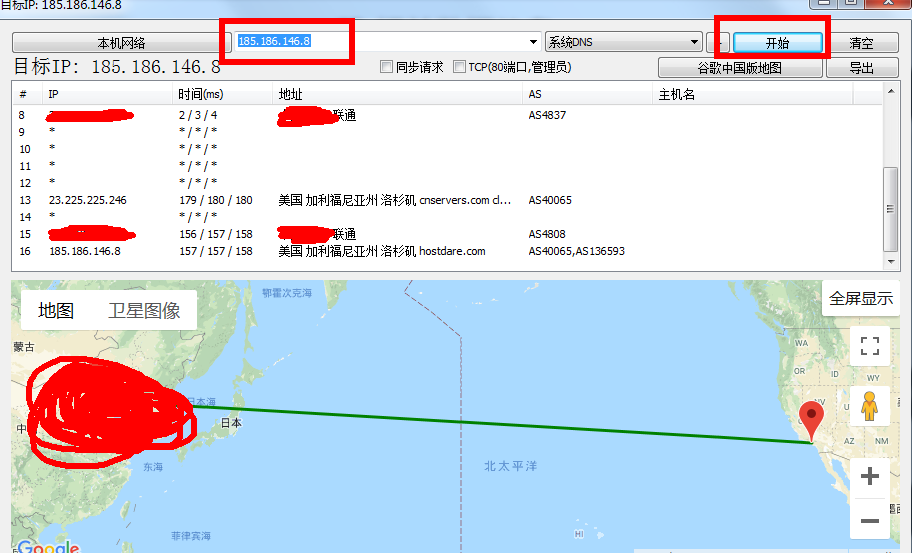This screenshot has width=912, height=553.
Task: Select final hop row 185.186.146.8
Action: [447, 251]
